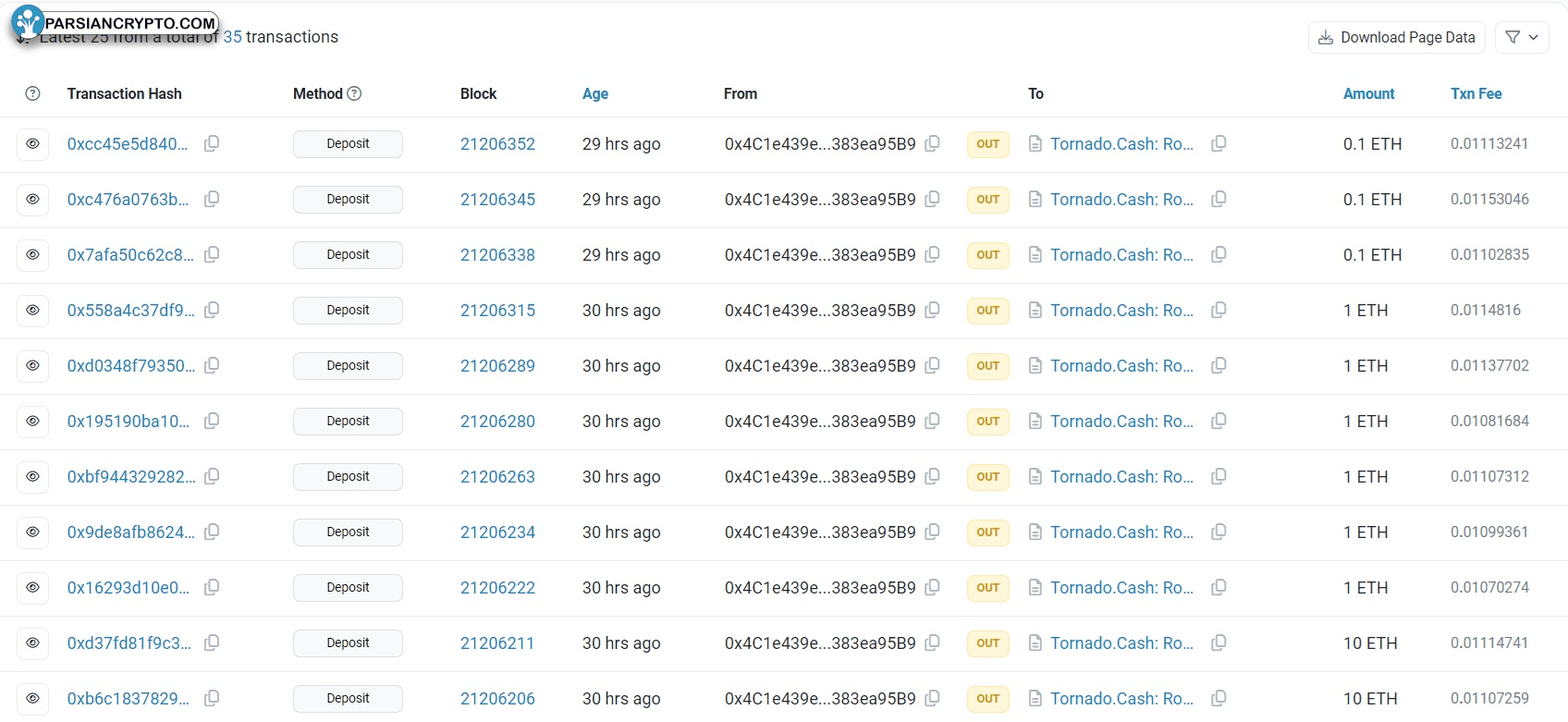
Task: Download Page Data
Action: [x=1396, y=37]
